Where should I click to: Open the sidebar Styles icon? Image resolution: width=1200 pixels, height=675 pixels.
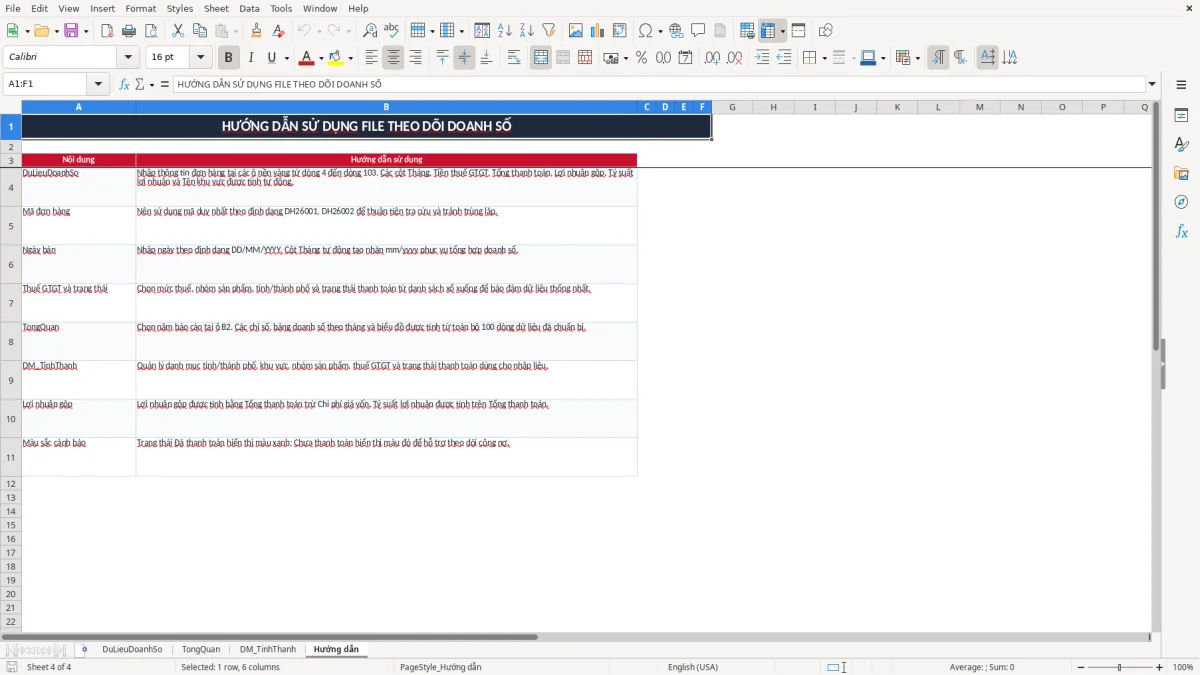pyautogui.click(x=1181, y=144)
